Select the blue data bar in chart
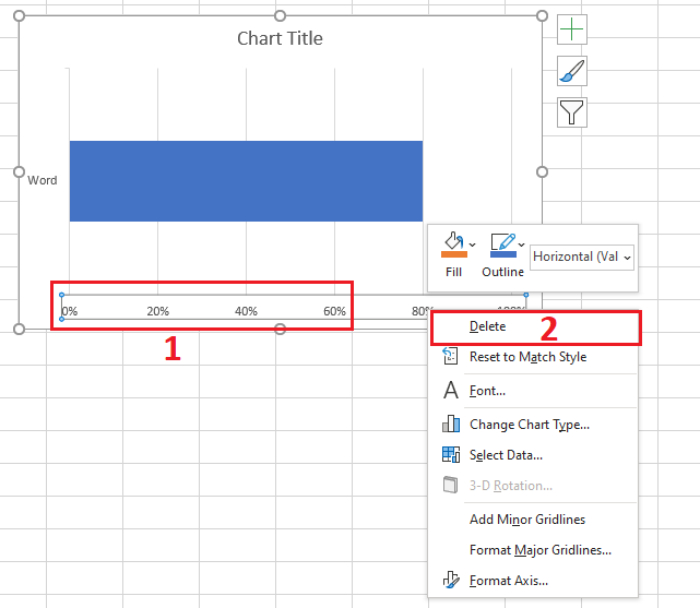This screenshot has height=608, width=700. (x=246, y=181)
